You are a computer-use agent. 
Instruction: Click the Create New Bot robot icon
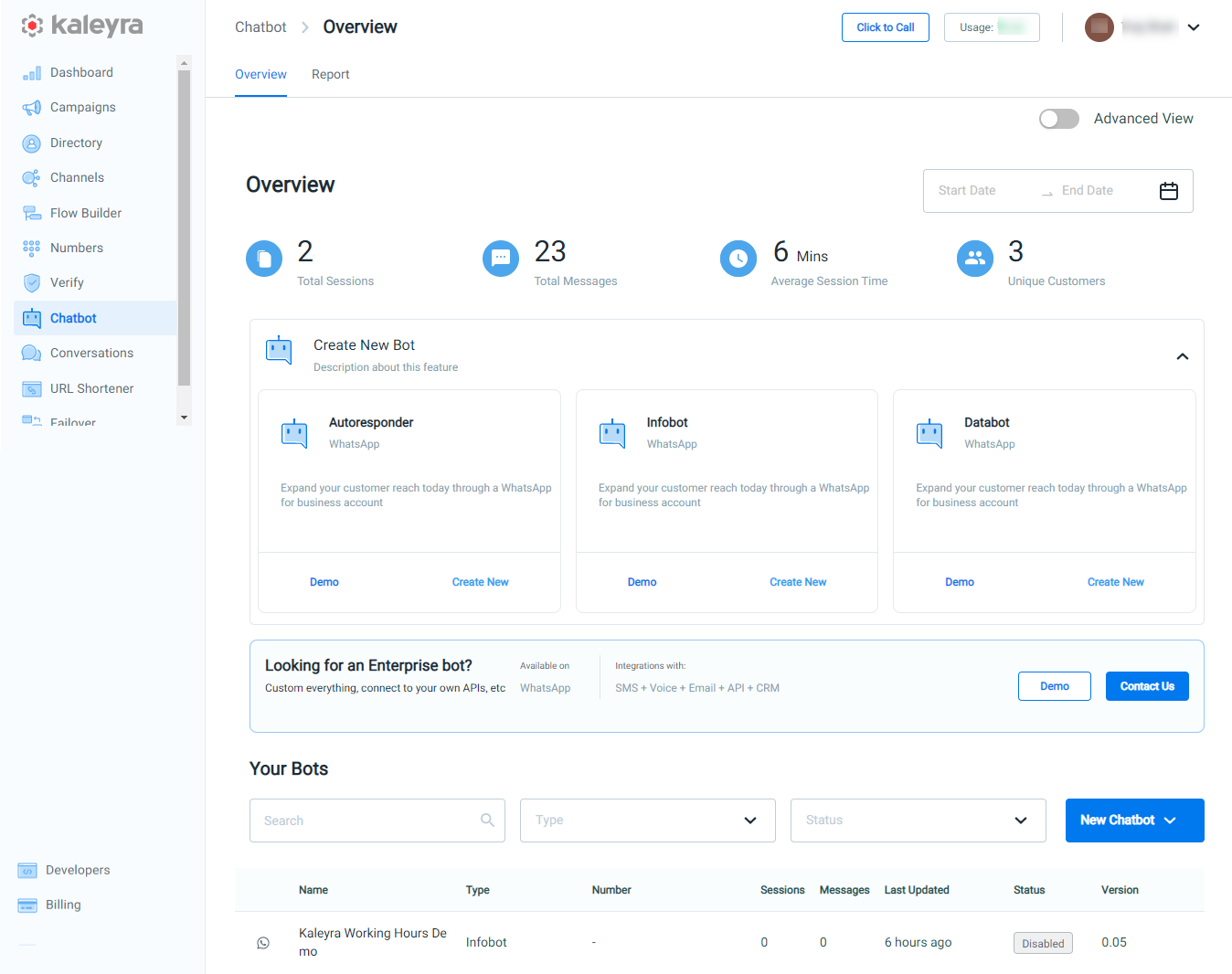coord(279,350)
